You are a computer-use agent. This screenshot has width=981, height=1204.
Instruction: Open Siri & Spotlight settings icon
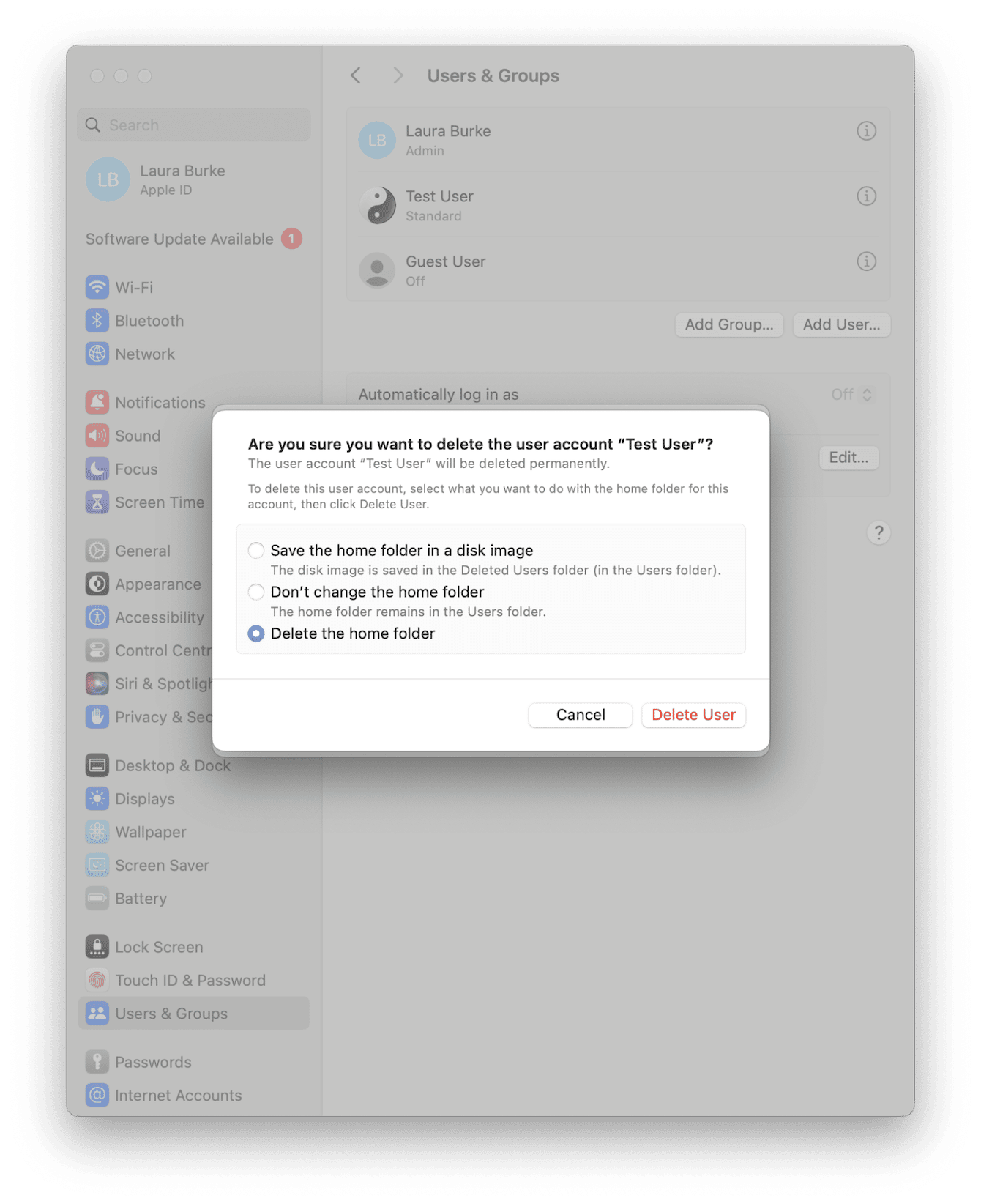97,684
